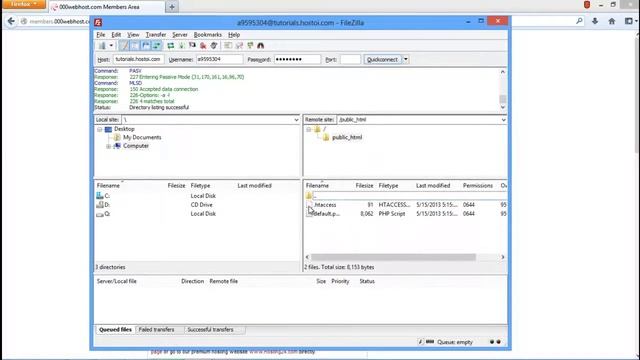Viewport: 640px width, 360px height.
Task: Toggle directory comparison
Action: coord(239,46)
